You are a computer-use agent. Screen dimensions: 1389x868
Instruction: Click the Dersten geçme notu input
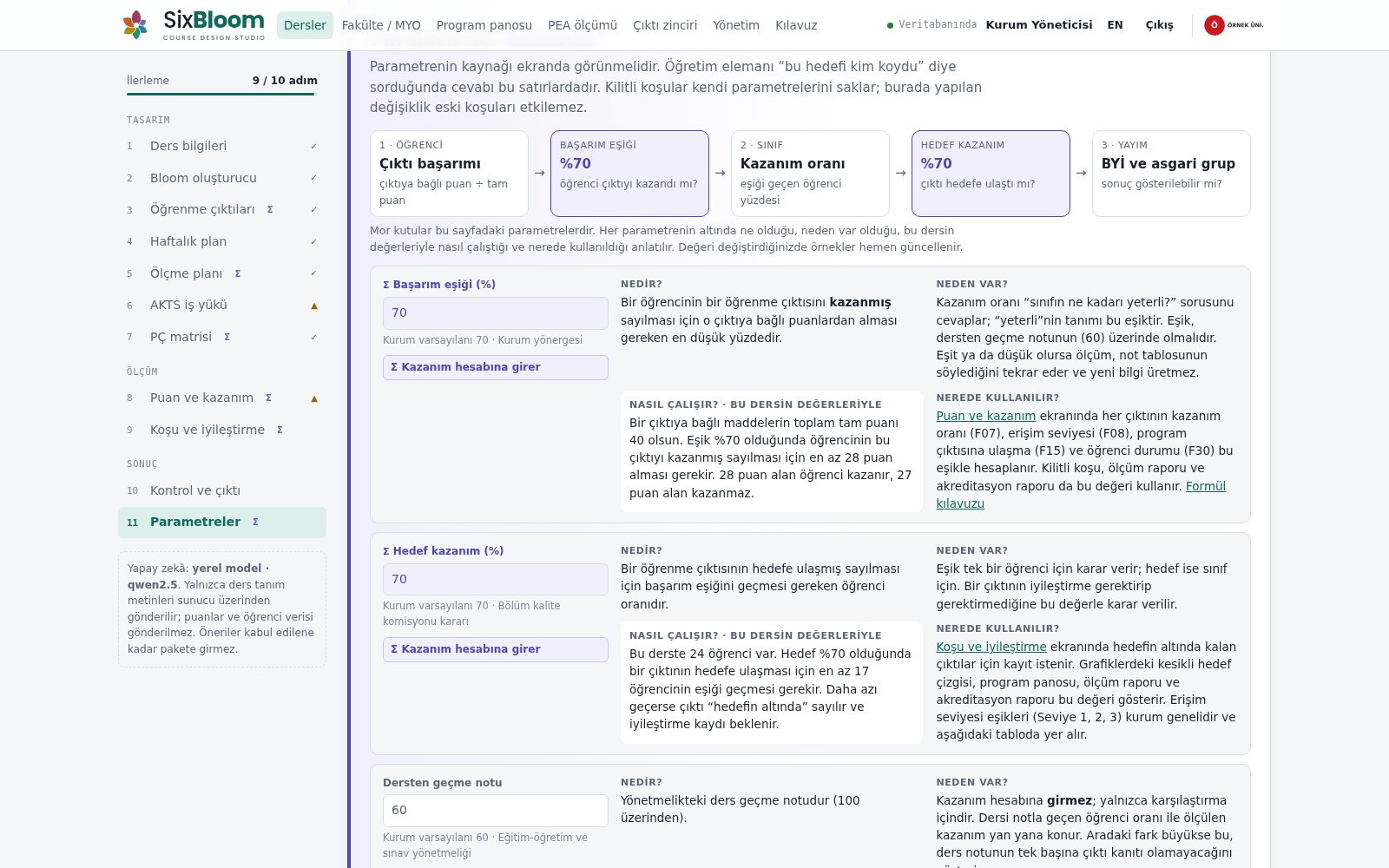pos(496,810)
